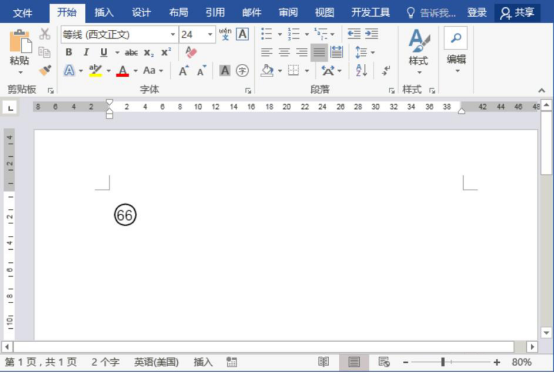
Task: Toggle italic formatting
Action: pos(86,52)
